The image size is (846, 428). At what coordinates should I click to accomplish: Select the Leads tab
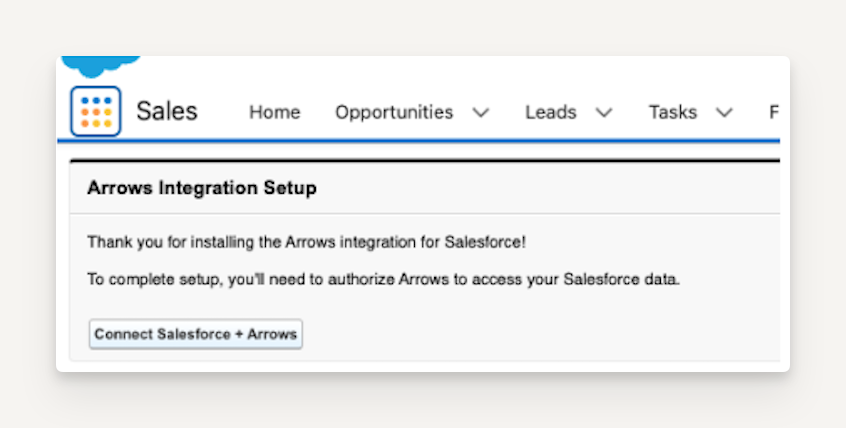(x=551, y=112)
